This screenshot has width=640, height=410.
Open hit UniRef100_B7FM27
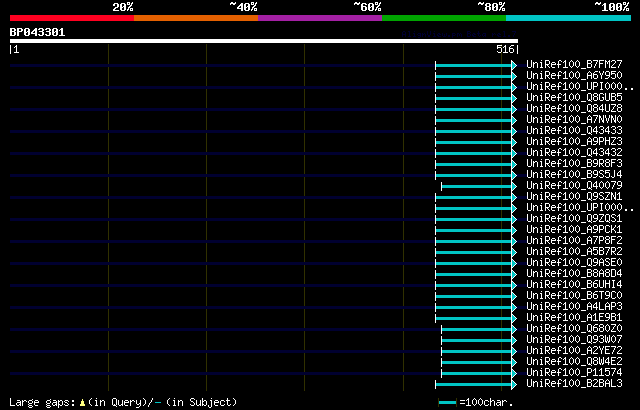click(x=574, y=64)
